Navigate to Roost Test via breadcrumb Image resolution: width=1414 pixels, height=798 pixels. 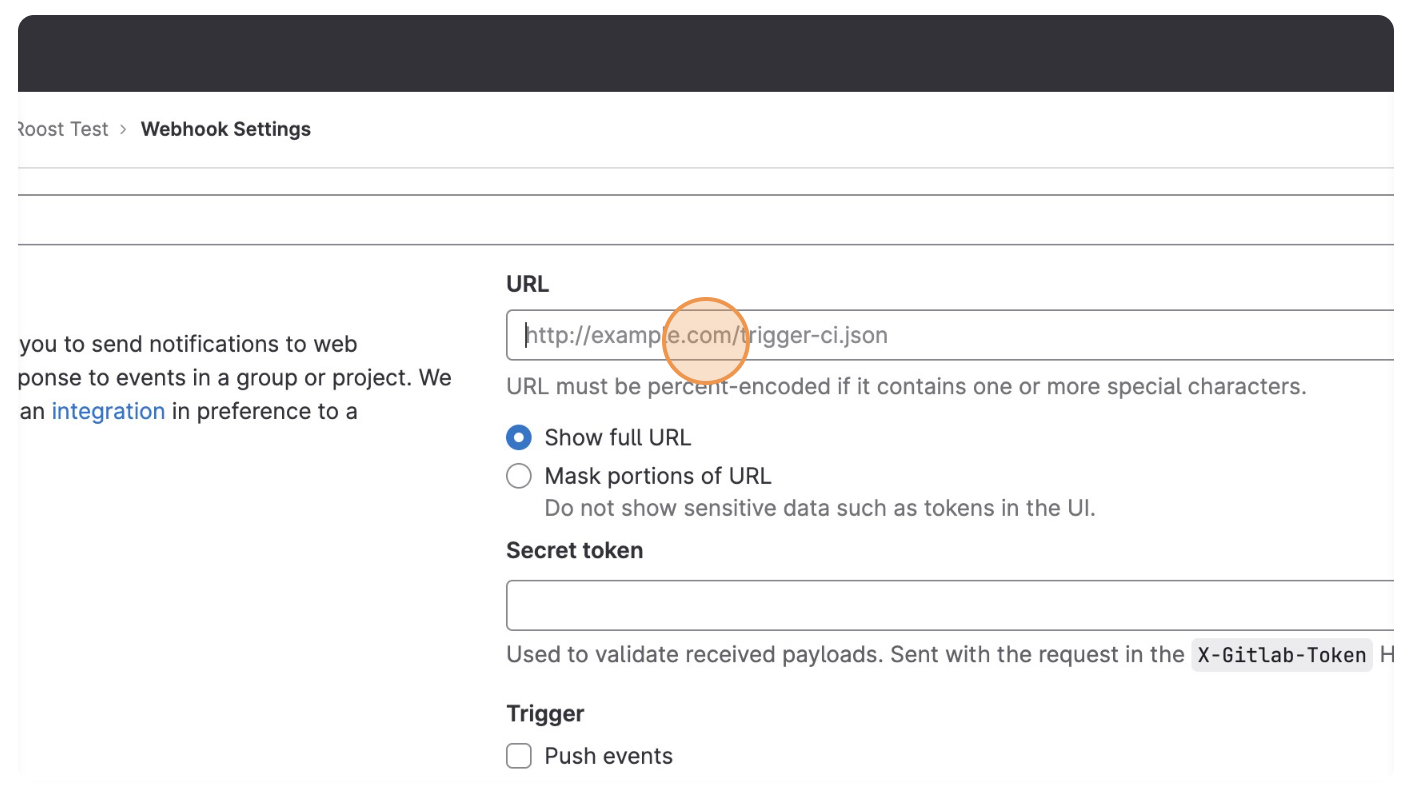62,129
